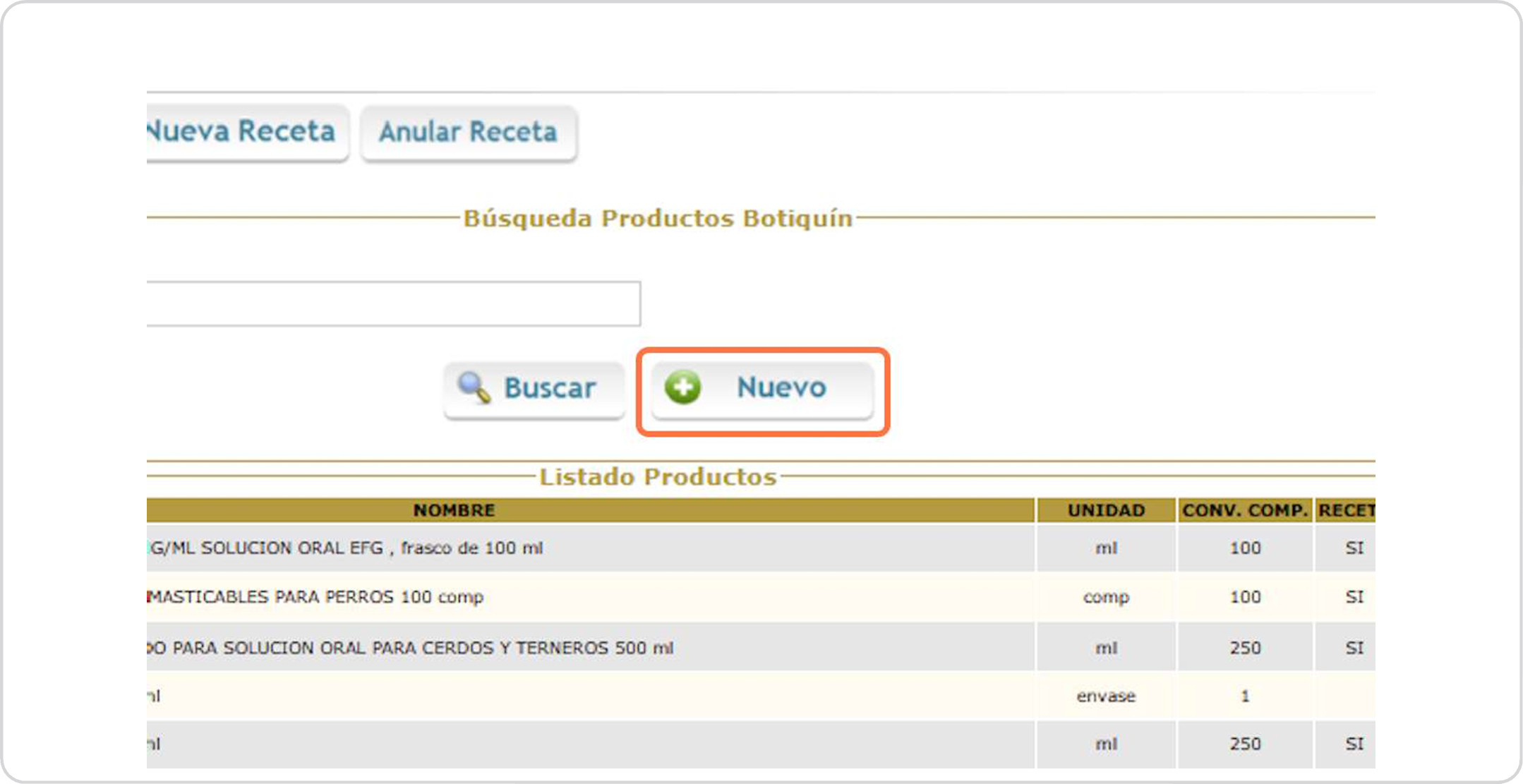Screen dimensions: 1523x784
Task: Select the SOLUCION ORAL EFG frasco row
Action: (346, 548)
